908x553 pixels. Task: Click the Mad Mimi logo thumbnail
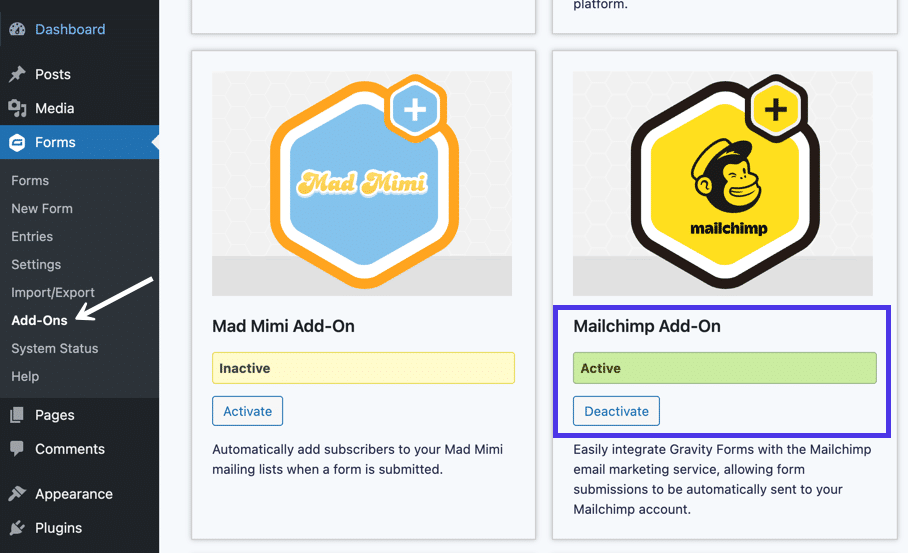pos(362,183)
